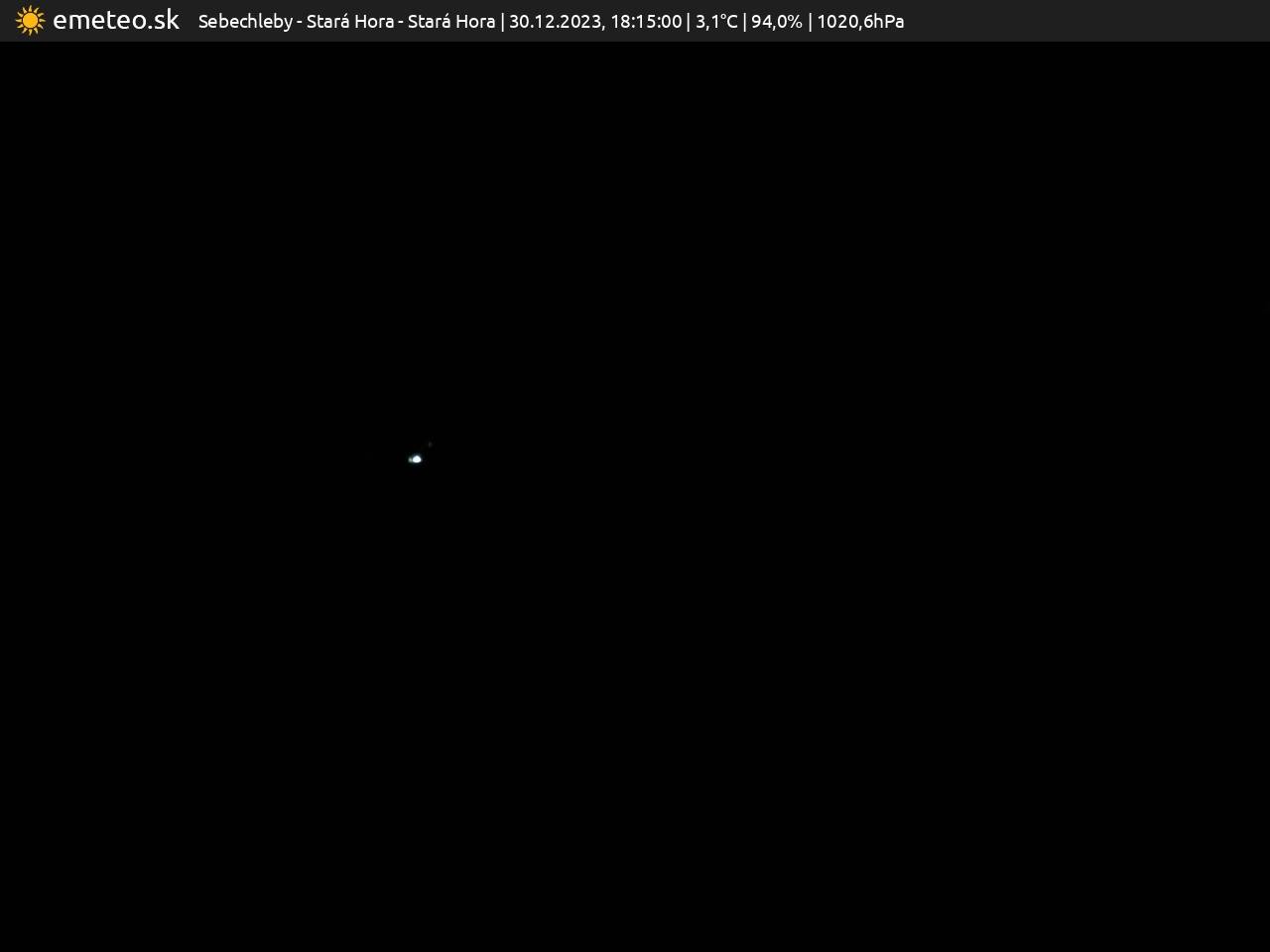Click the 18:15:00 timestamp

[646, 22]
